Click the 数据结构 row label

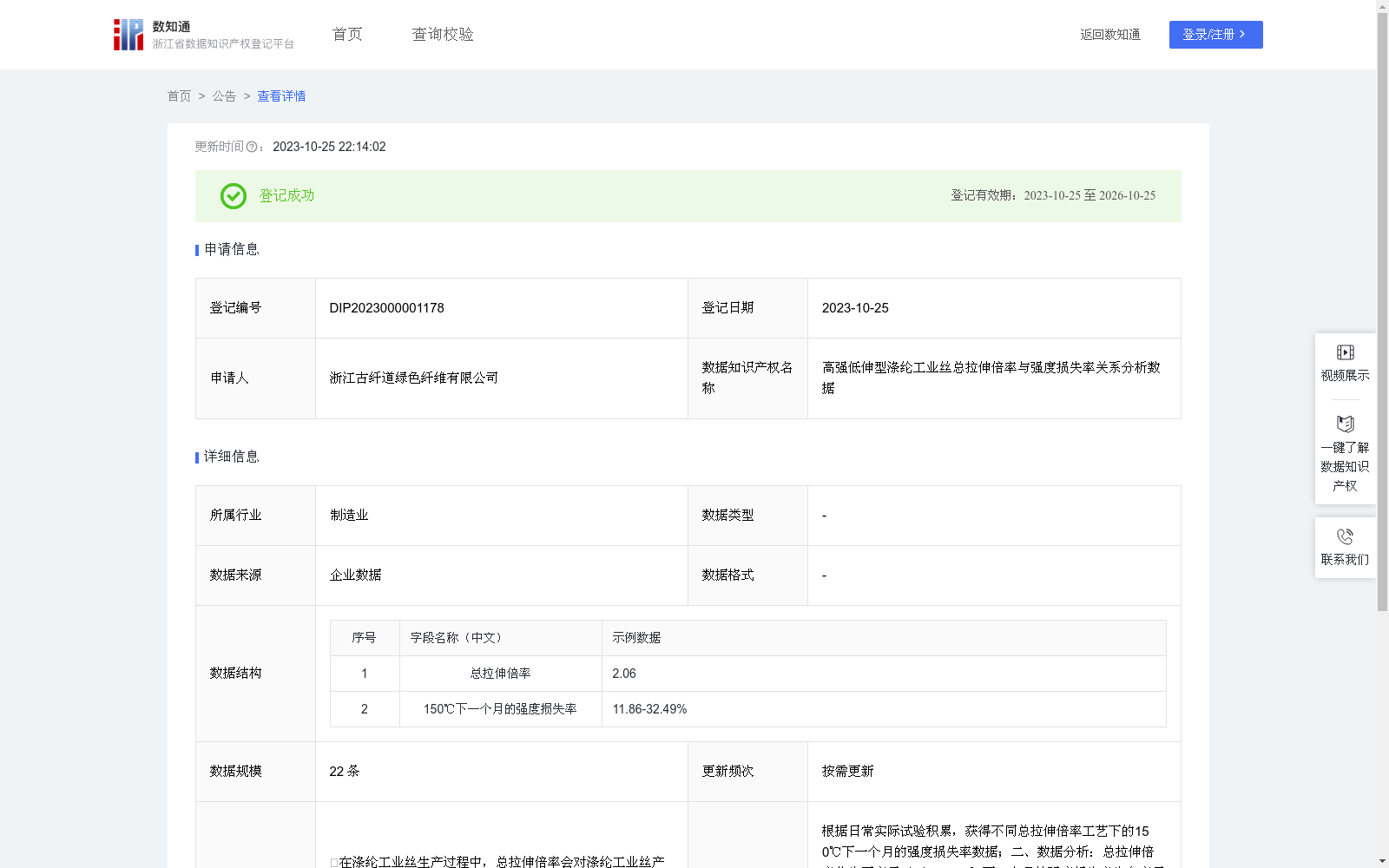pyautogui.click(x=235, y=674)
